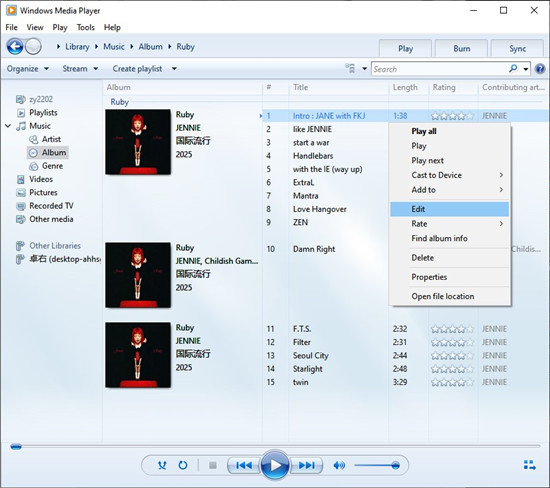Image resolution: width=550 pixels, height=488 pixels.
Task: Open the search options dropdown arrow
Action: 525,69
